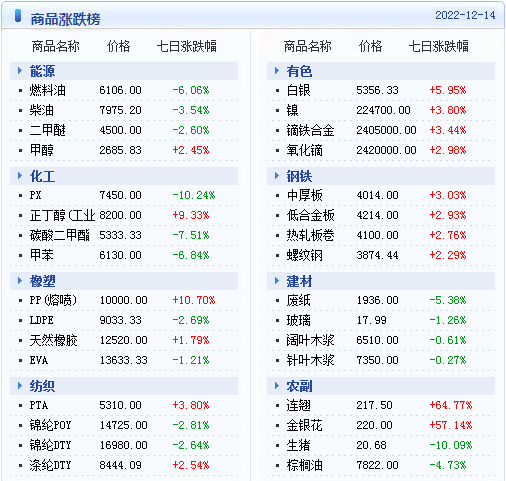Expand the 钢铁 category arrow
506x481 pixels.
pos(277,176)
